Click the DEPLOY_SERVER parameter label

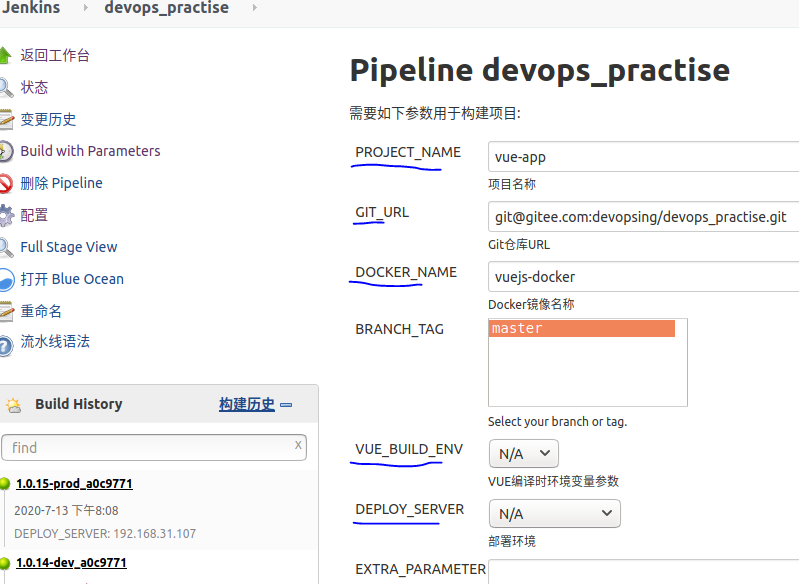(410, 509)
